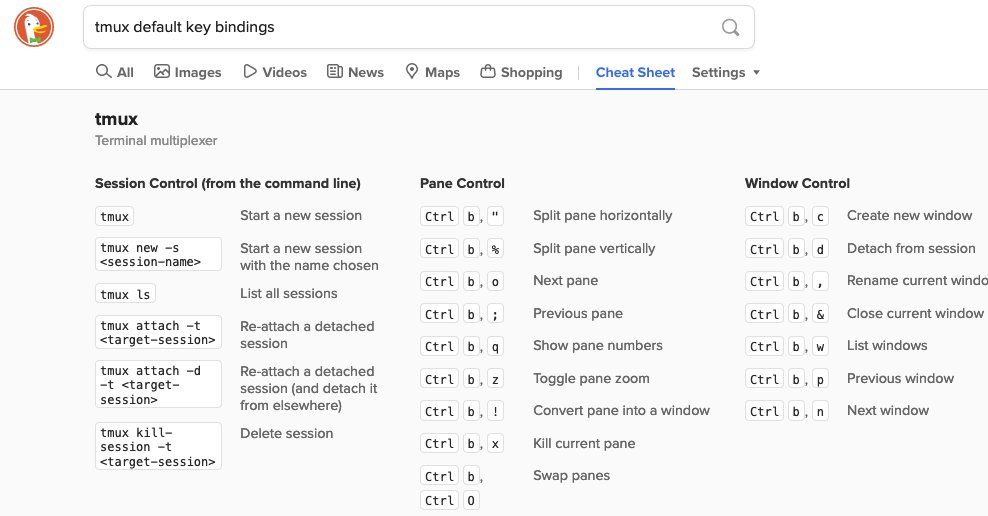
Task: Click the Maps location pin icon
Action: click(411, 71)
